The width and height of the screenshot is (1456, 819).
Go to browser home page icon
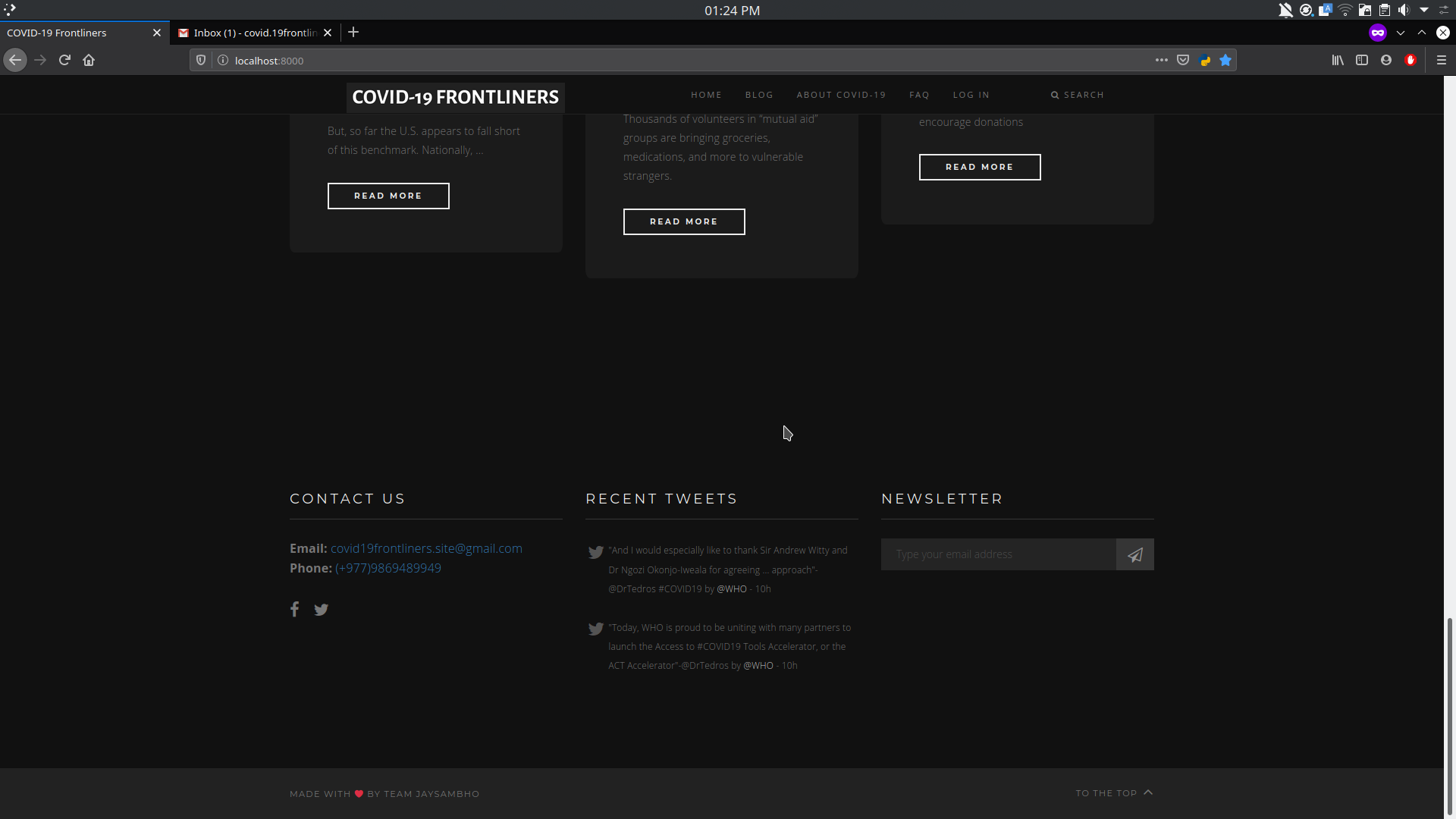coord(89,60)
